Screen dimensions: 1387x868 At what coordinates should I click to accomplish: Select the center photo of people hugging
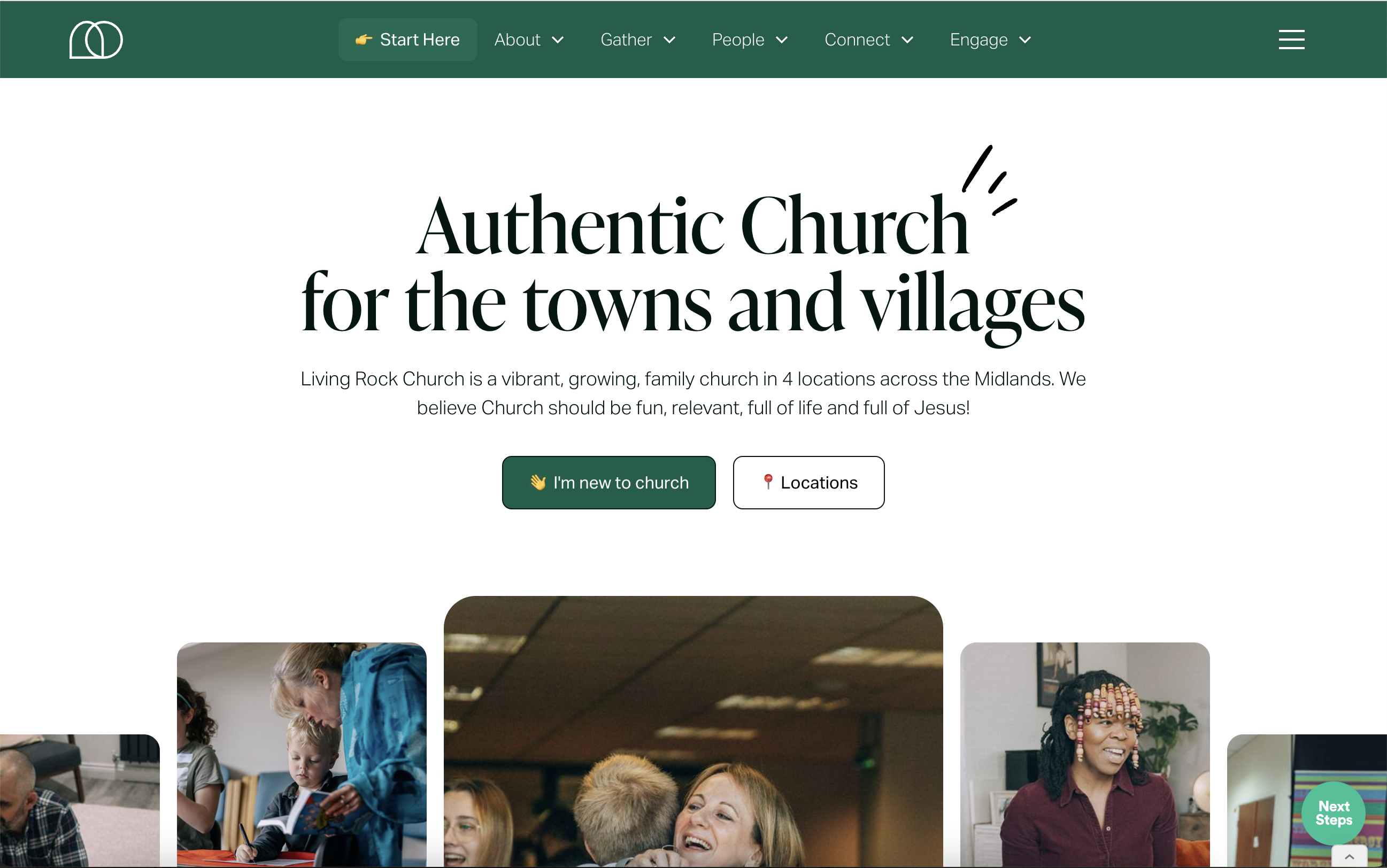point(693,731)
